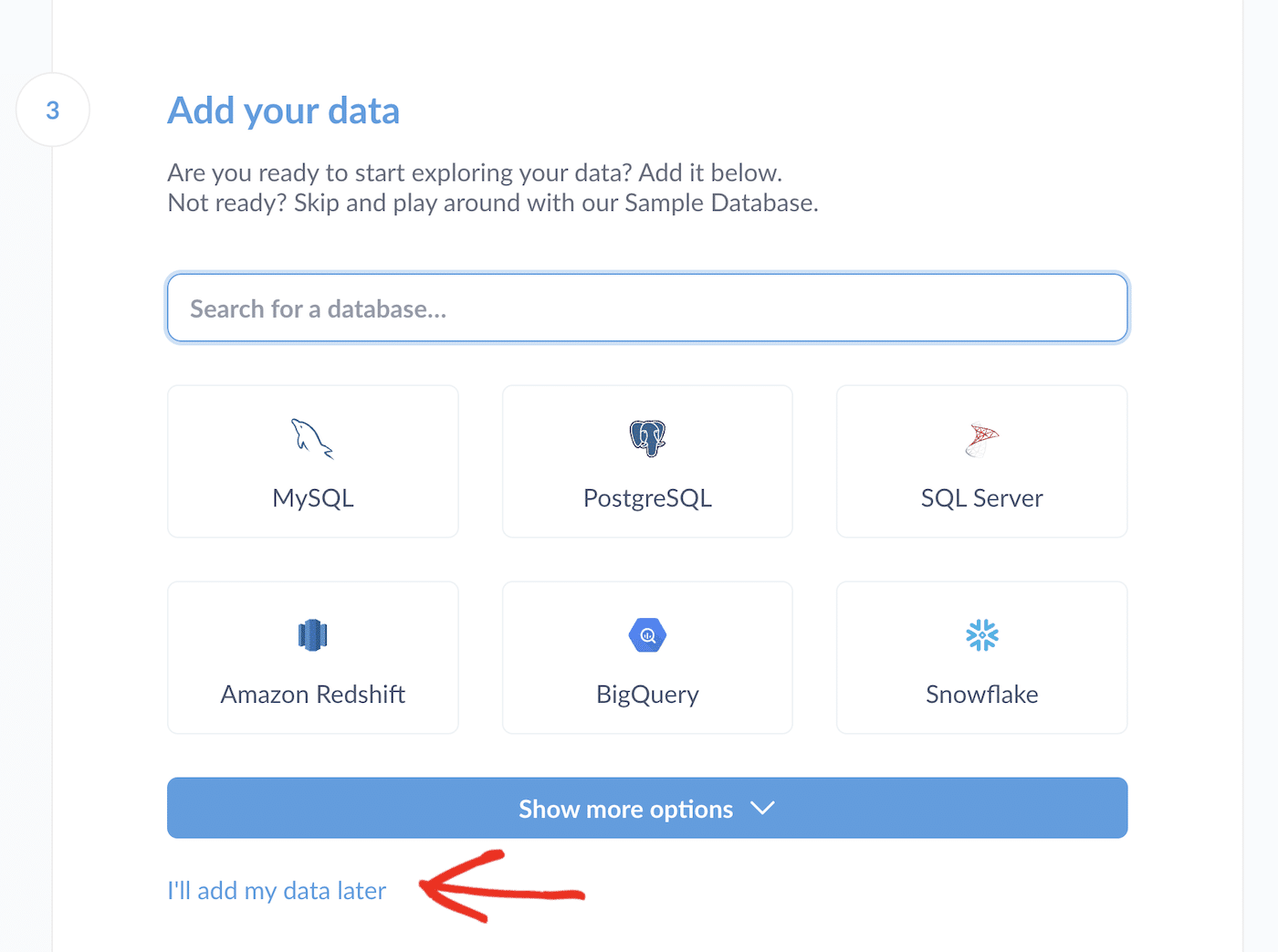The width and height of the screenshot is (1278, 952).
Task: Choose the SQL Server logo icon
Action: pyautogui.click(x=981, y=438)
